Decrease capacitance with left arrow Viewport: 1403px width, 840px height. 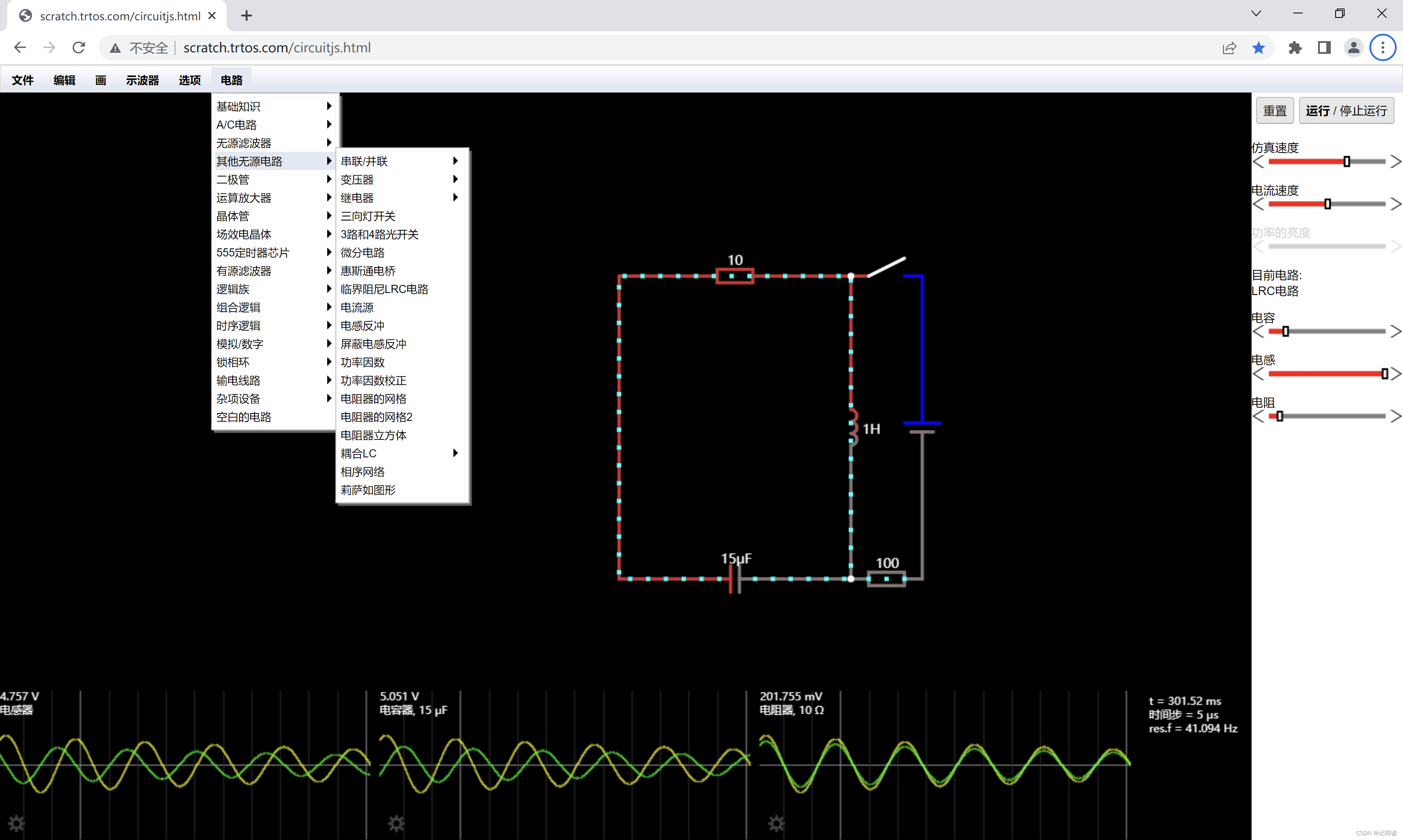tap(1258, 332)
